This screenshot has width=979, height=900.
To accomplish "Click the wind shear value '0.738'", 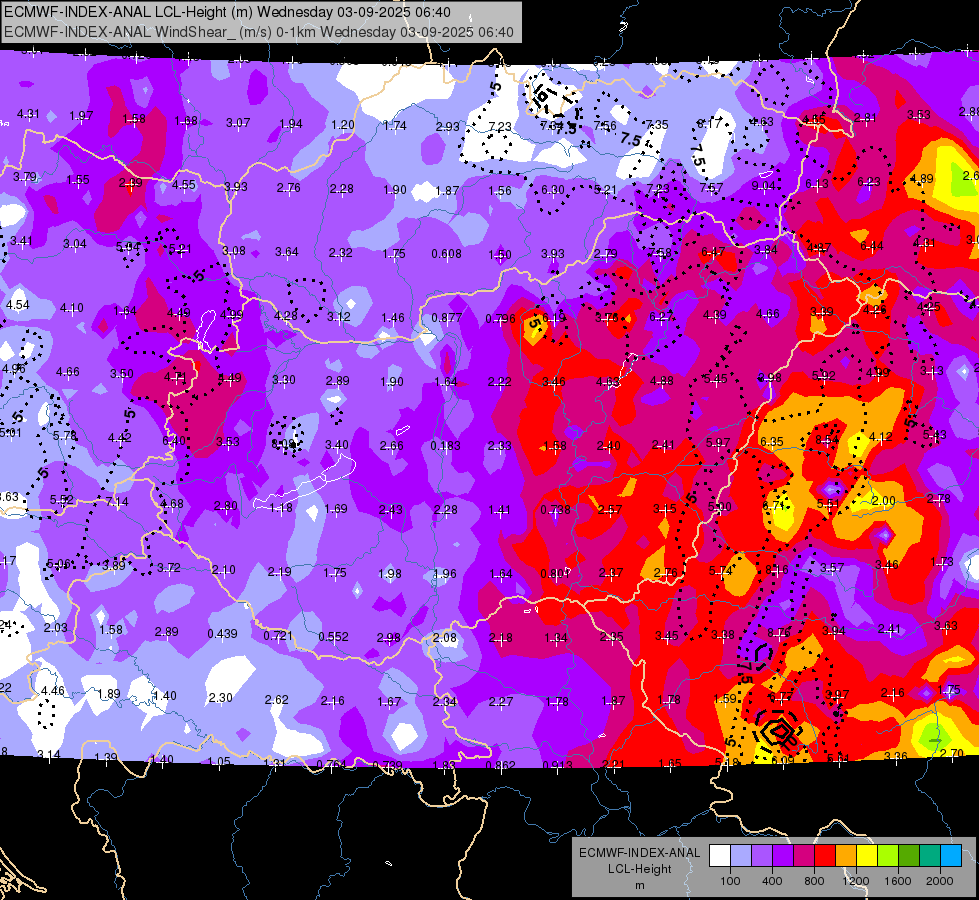I will (x=556, y=509).
